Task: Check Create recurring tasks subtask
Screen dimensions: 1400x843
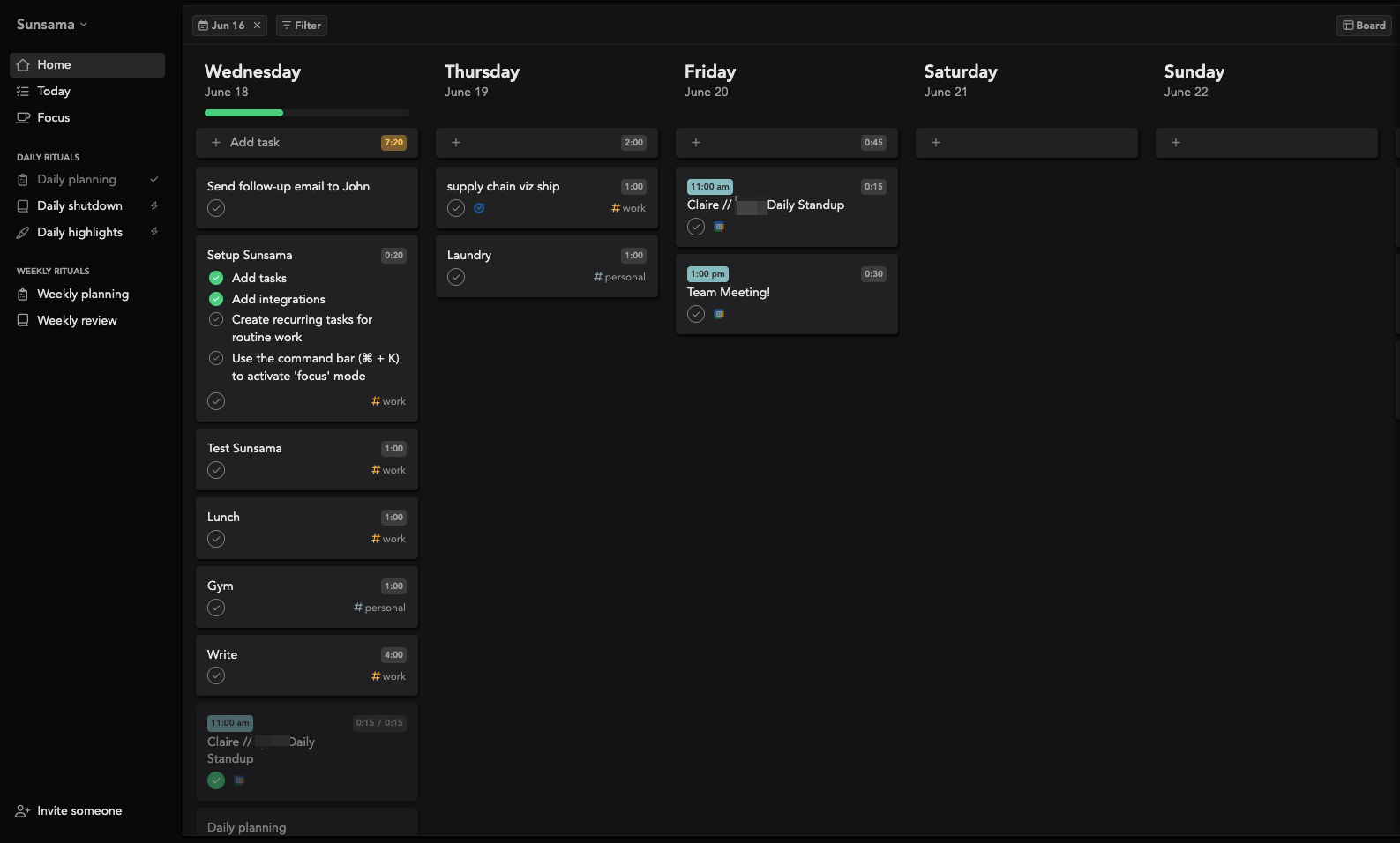Action: (216, 319)
